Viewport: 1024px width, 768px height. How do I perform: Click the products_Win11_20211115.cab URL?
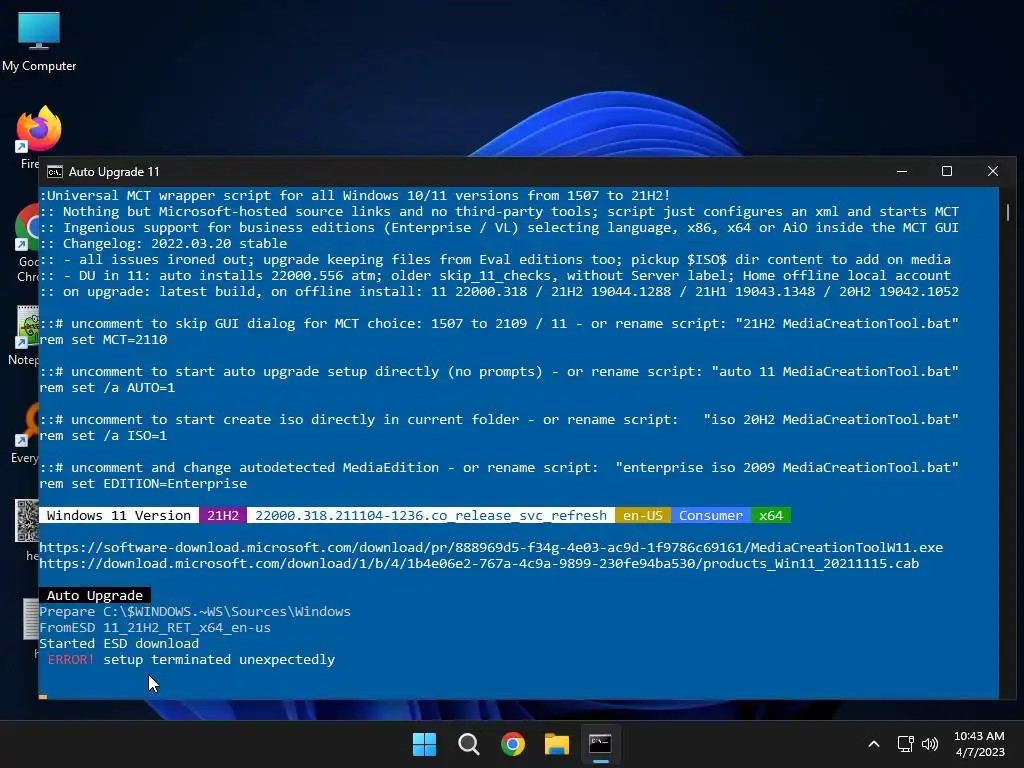coord(479,564)
